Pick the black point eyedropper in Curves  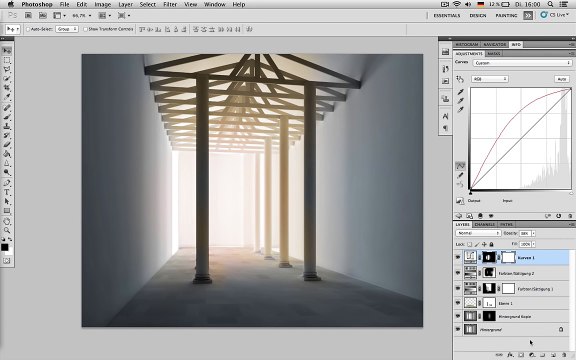point(461,91)
